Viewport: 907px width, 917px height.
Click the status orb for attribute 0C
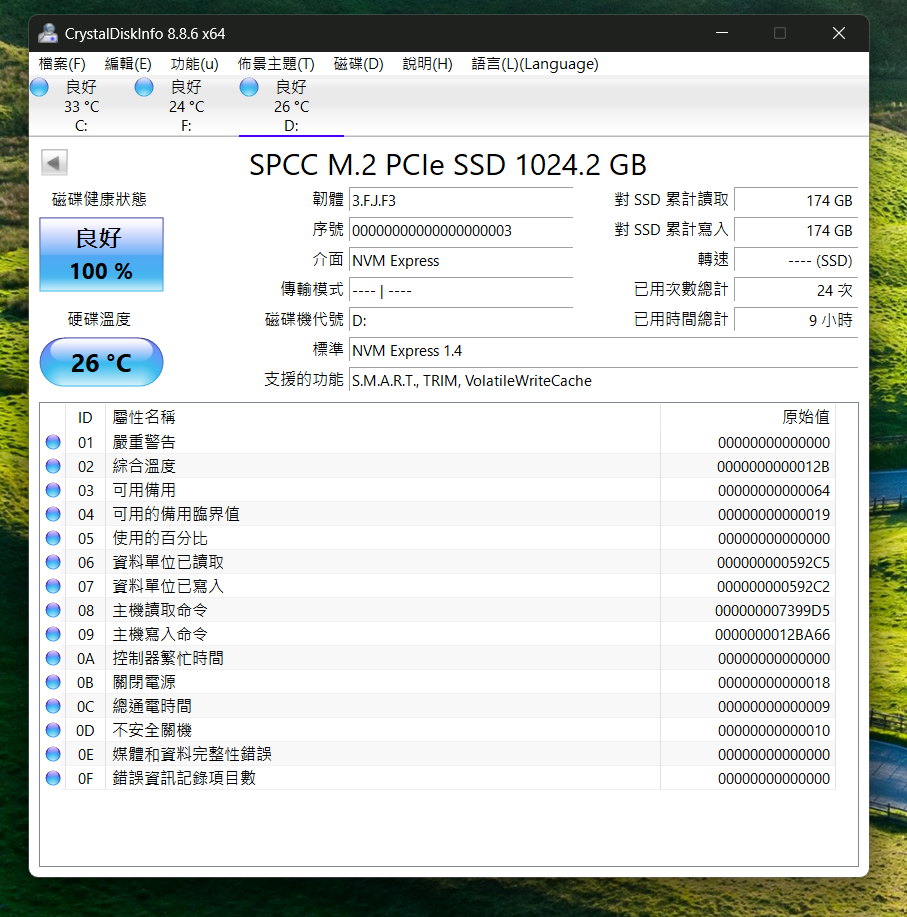click(53, 707)
